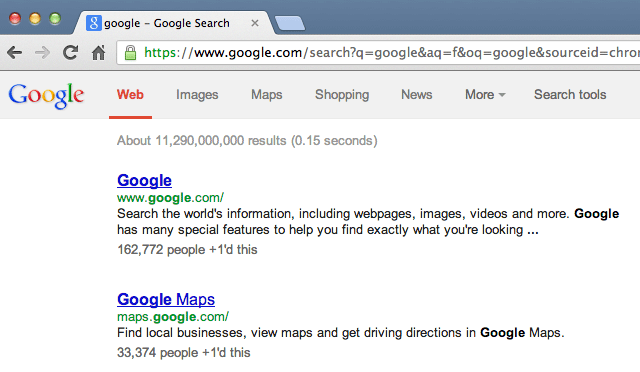640x372 pixels.
Task: Open the Google Maps result link
Action: (x=166, y=299)
